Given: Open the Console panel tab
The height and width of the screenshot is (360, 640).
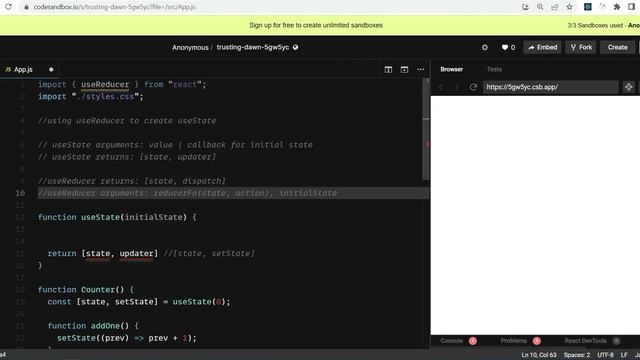Looking at the screenshot, I should click(451, 341).
